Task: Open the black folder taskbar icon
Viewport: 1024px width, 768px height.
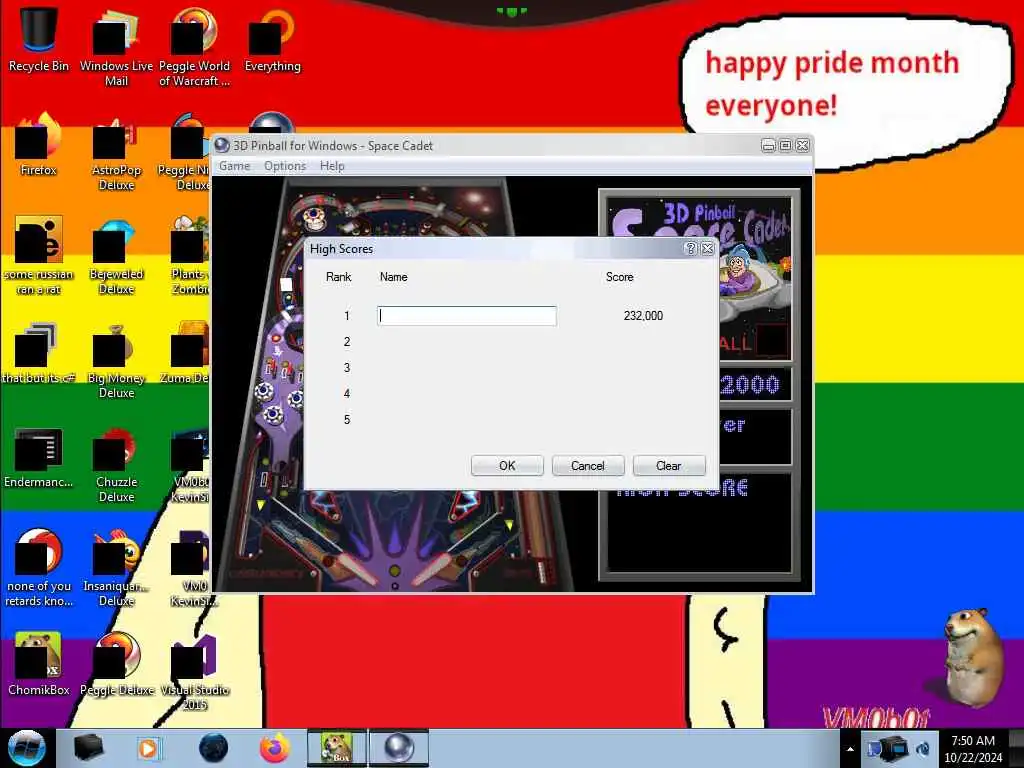Action: click(88, 748)
